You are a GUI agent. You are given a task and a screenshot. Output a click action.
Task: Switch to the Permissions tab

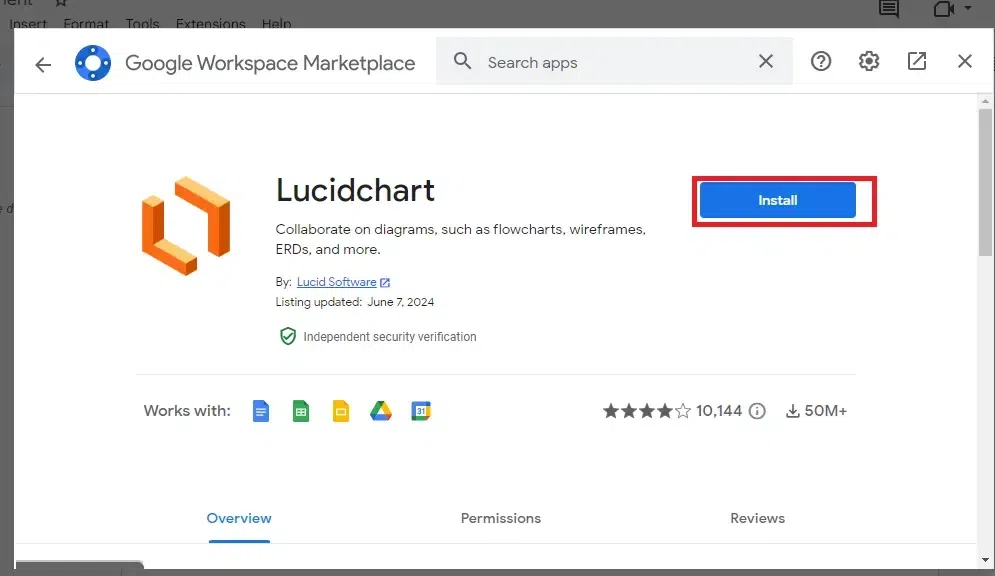pos(501,518)
